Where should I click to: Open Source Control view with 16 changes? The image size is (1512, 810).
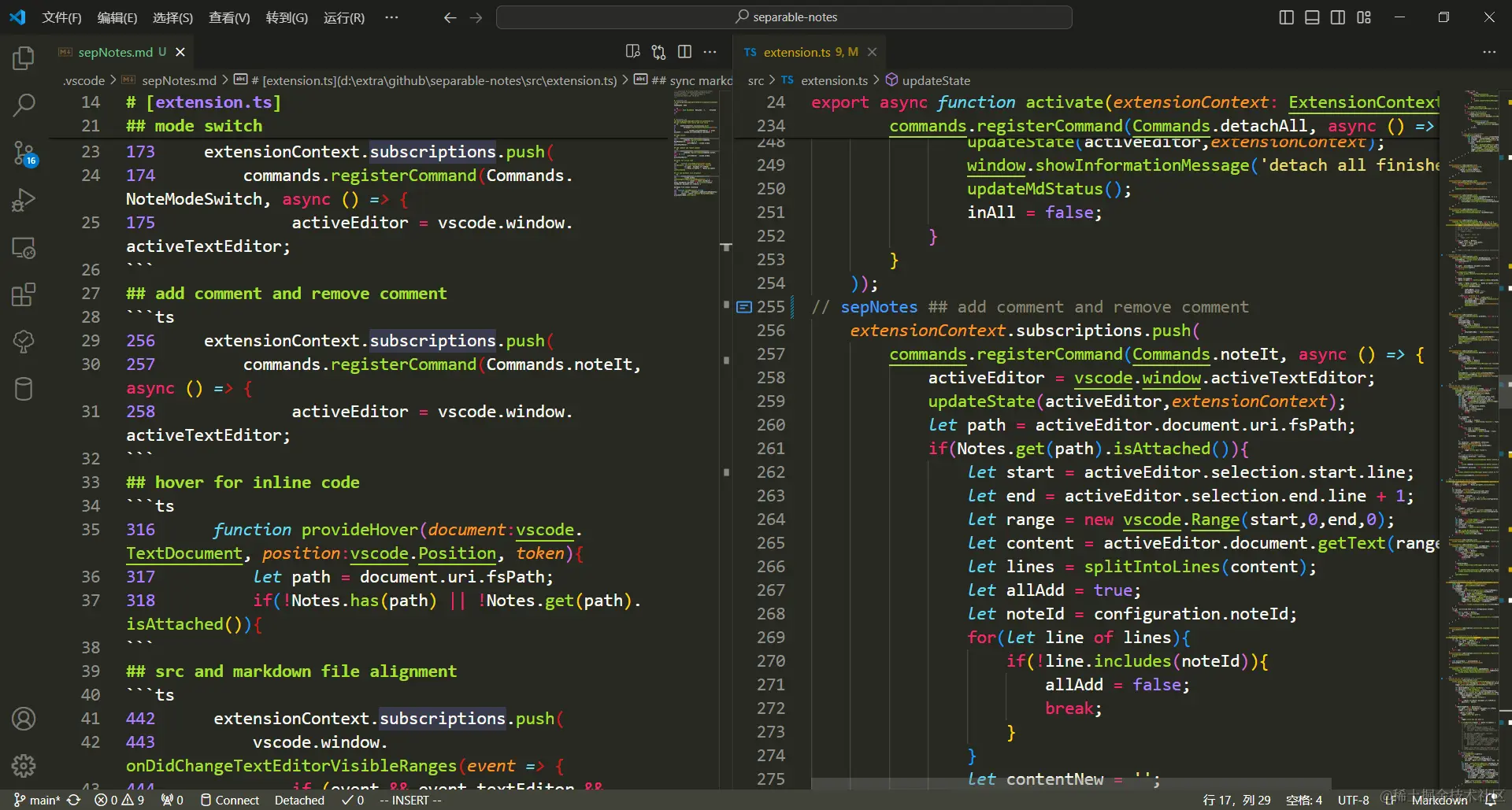[24, 153]
